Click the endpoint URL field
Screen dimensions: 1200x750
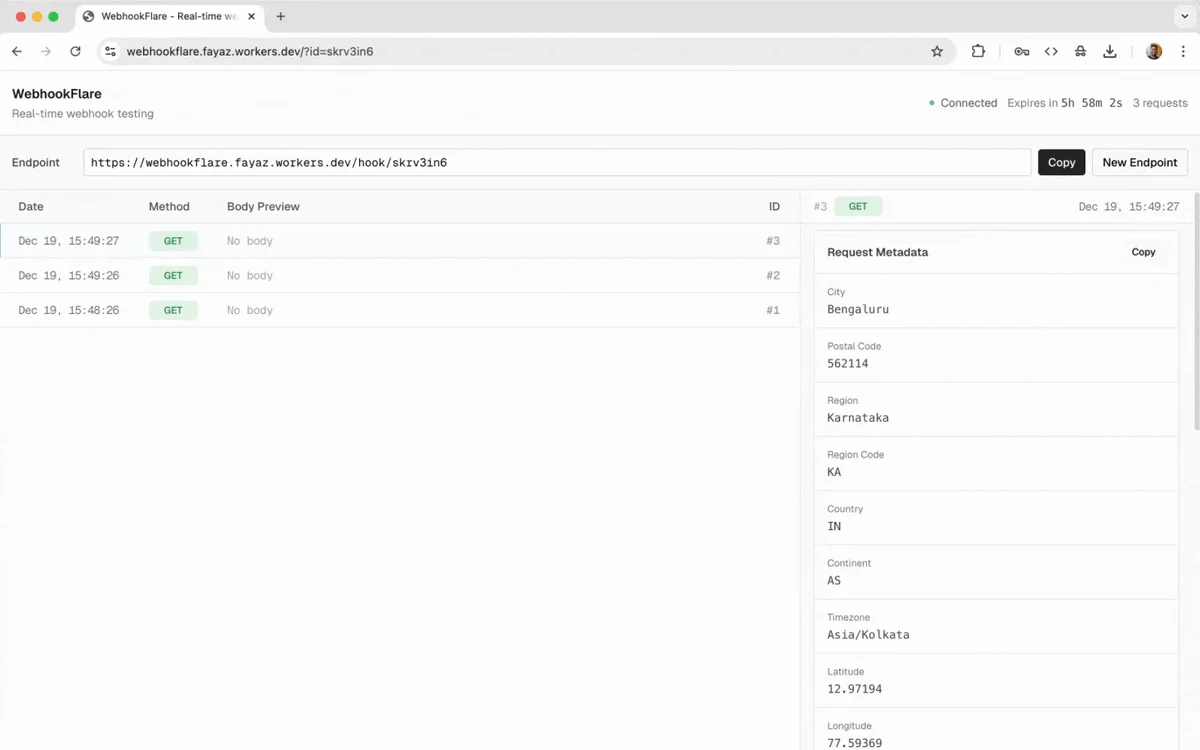point(557,162)
